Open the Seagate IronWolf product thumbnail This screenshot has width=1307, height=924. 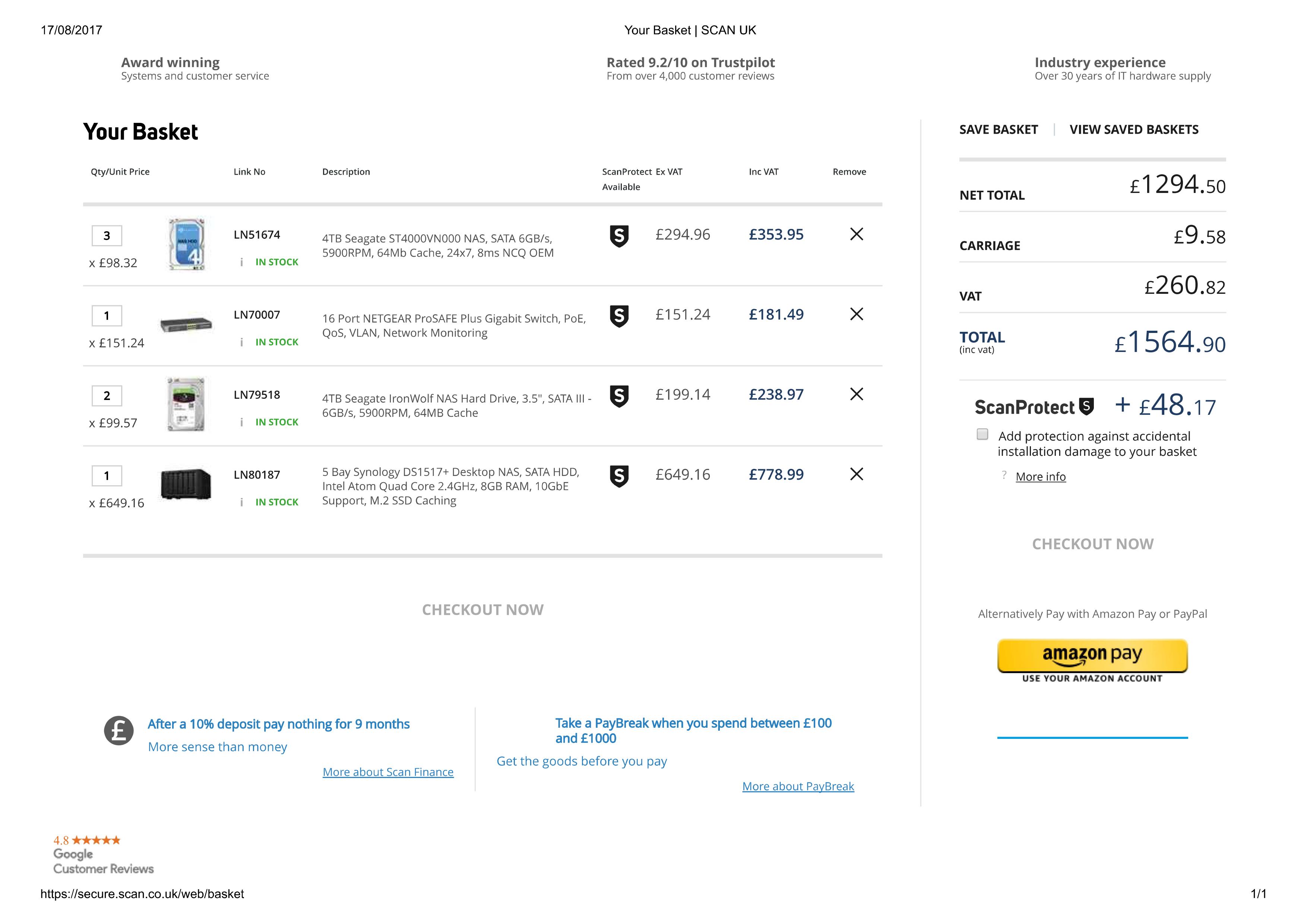coord(186,404)
